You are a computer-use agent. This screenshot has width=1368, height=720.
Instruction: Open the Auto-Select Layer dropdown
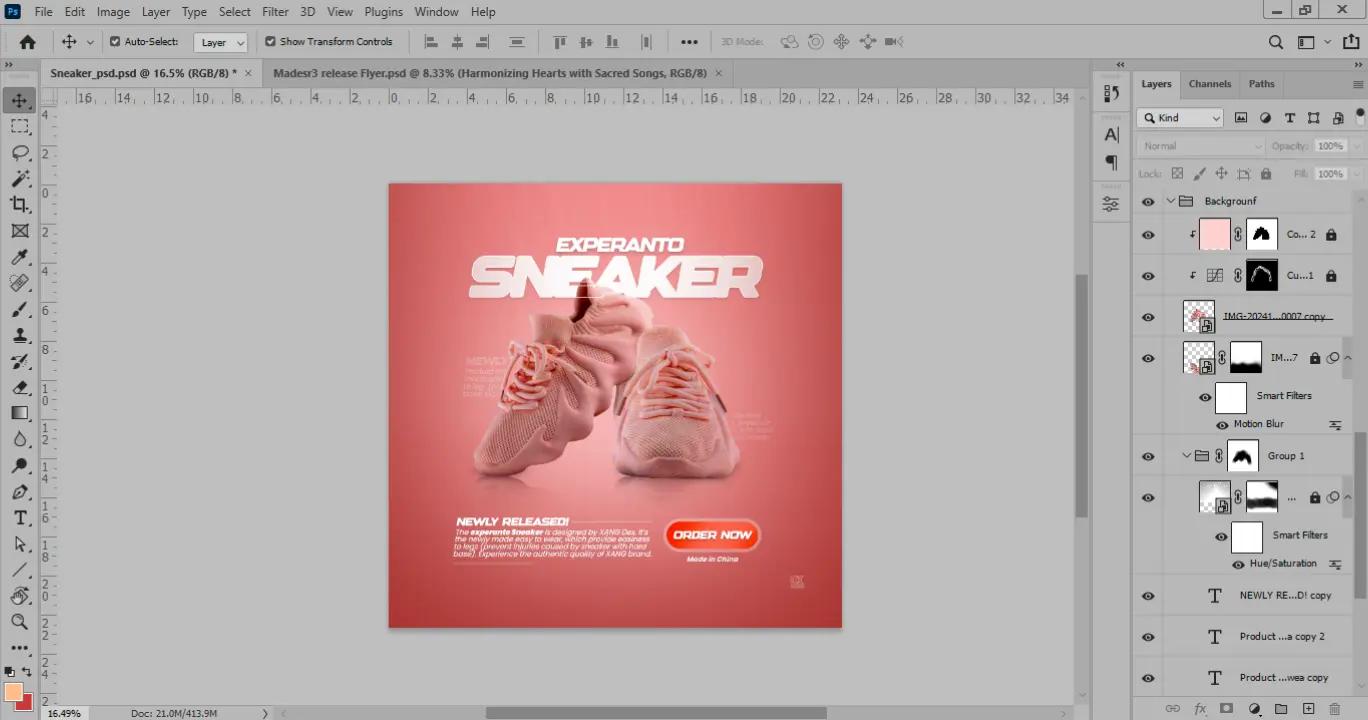pyautogui.click(x=221, y=42)
